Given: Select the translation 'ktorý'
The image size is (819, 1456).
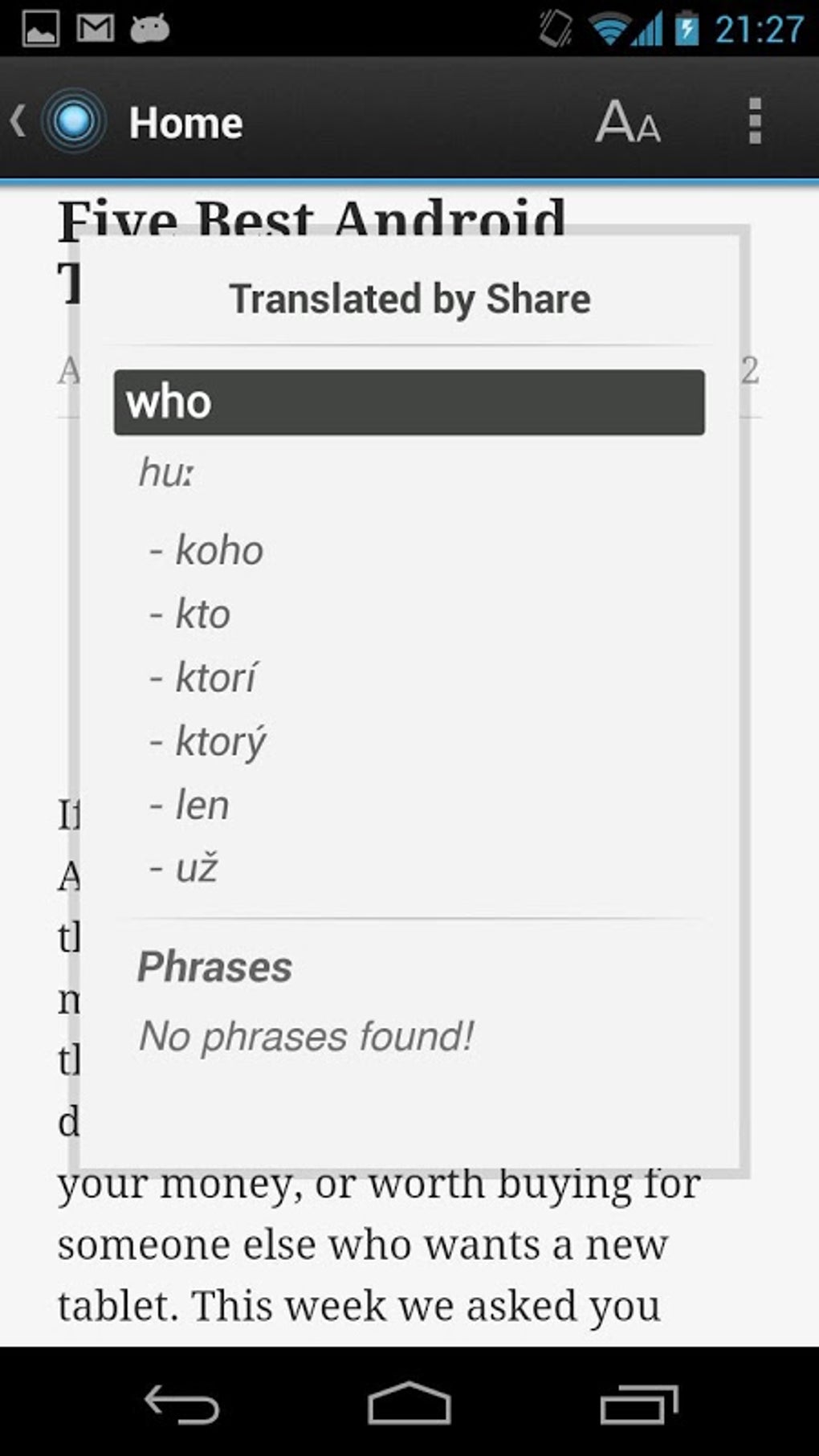Looking at the screenshot, I should pos(220,741).
